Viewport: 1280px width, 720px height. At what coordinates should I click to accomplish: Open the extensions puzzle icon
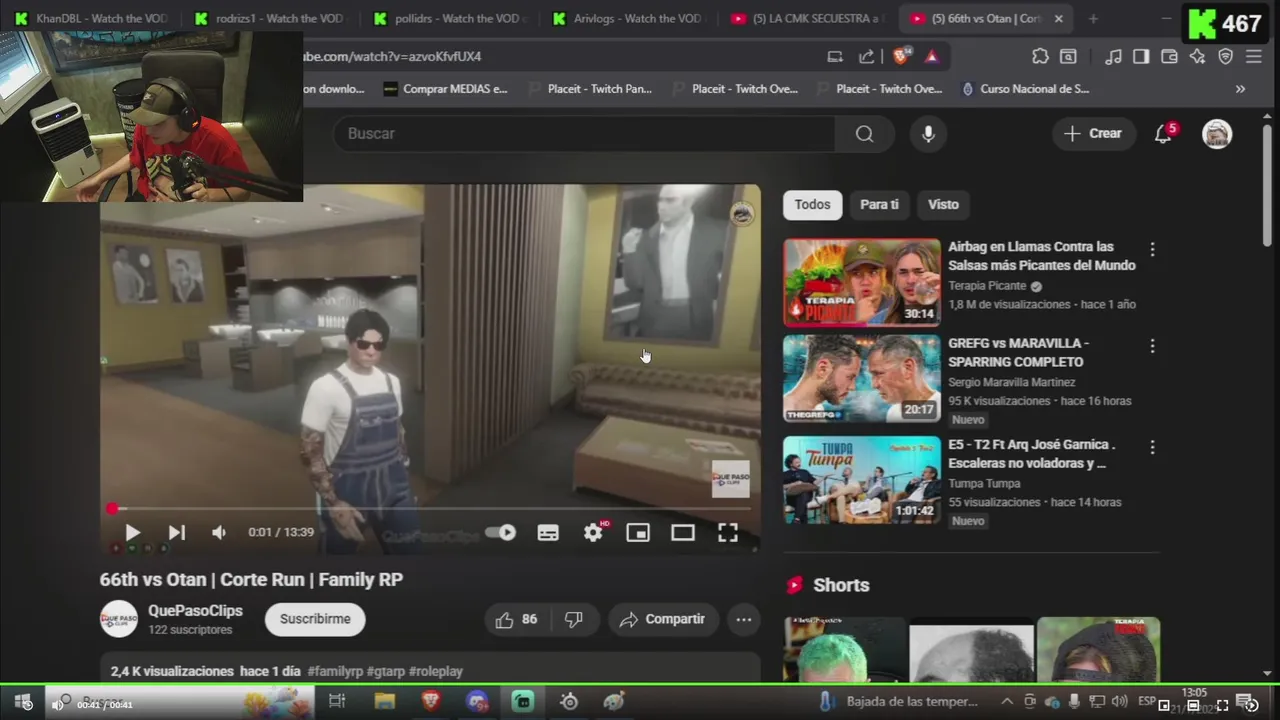pos(1041,57)
